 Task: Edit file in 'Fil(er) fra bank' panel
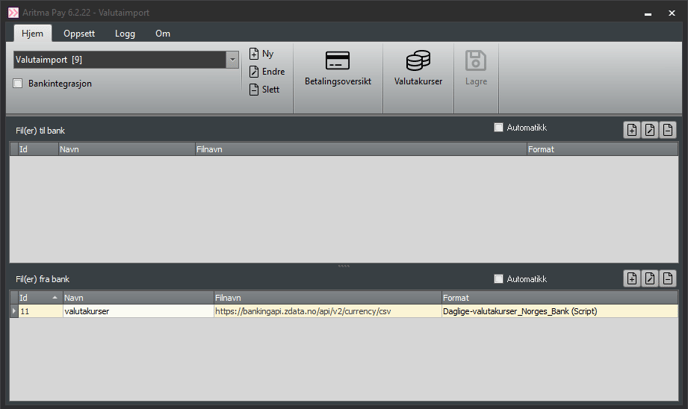pos(650,279)
